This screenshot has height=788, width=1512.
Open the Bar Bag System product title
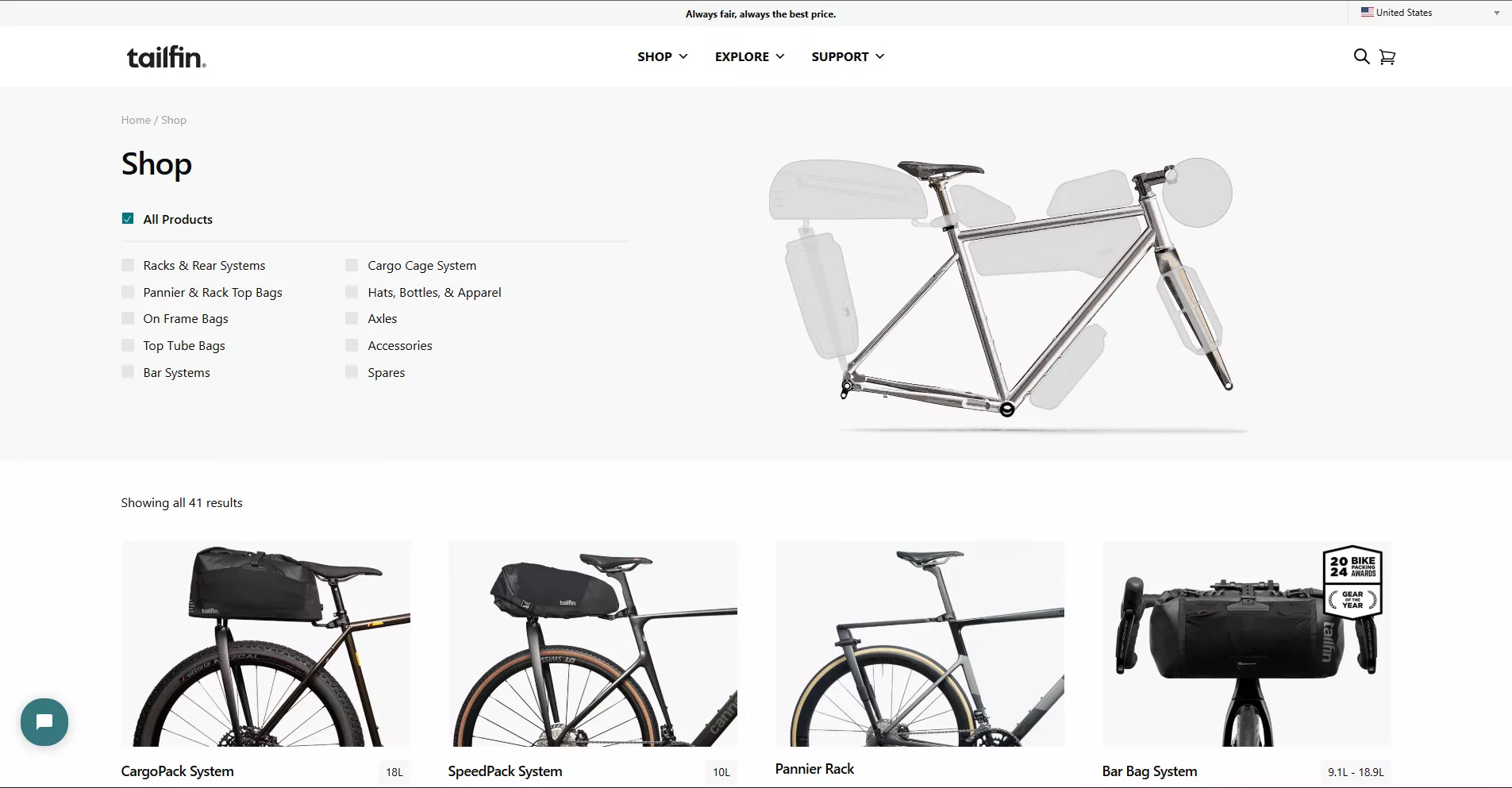tap(1149, 771)
